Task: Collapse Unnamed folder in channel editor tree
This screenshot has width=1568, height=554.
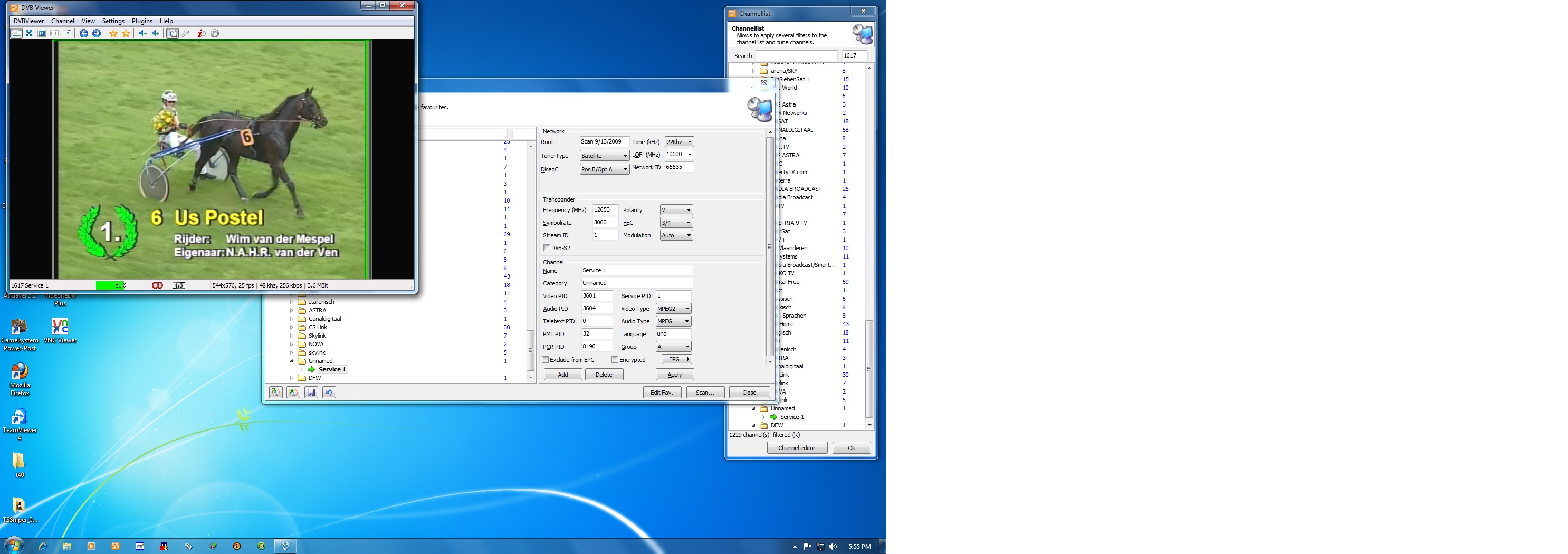Action: [292, 361]
